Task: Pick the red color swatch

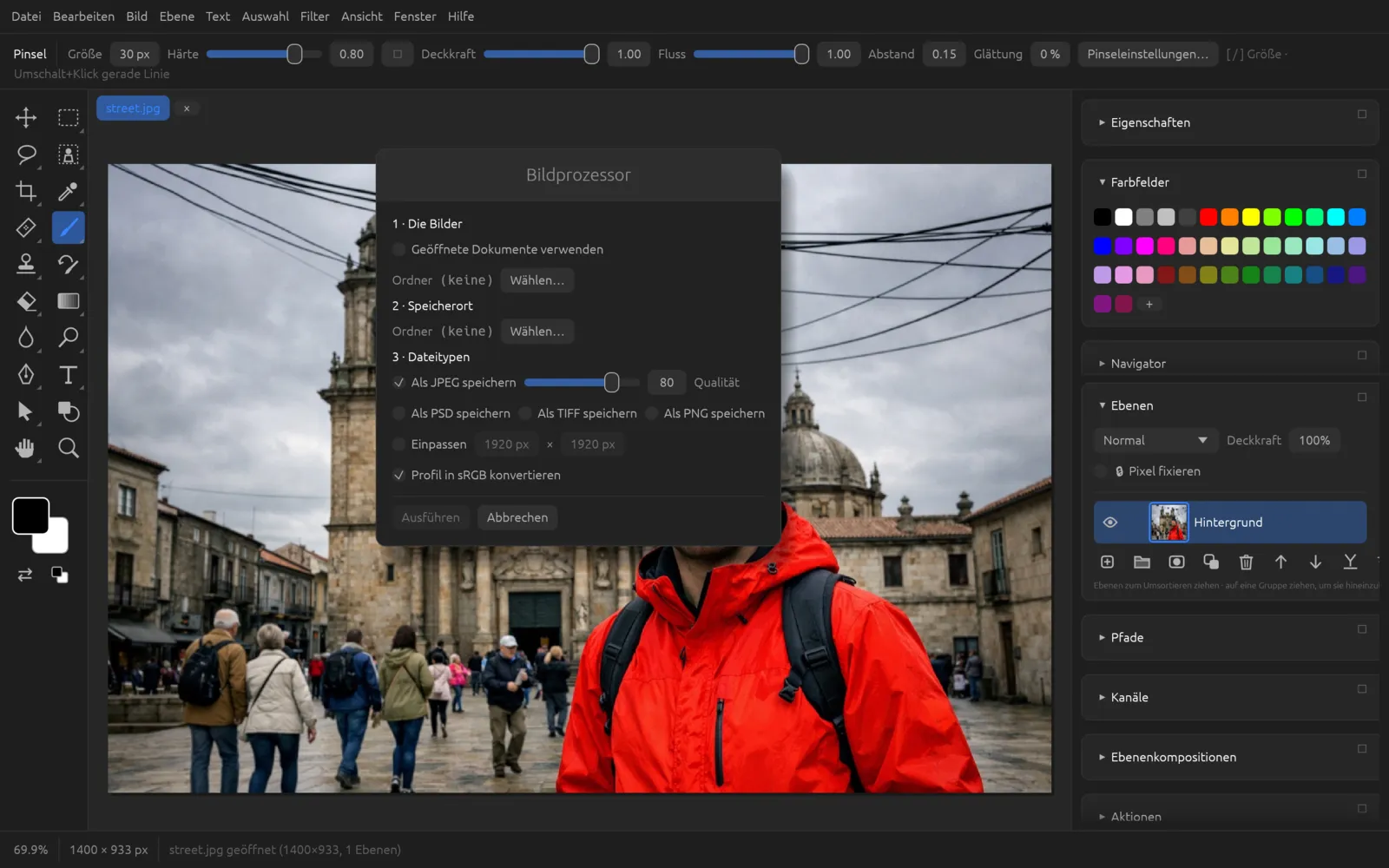Action: 1208,217
